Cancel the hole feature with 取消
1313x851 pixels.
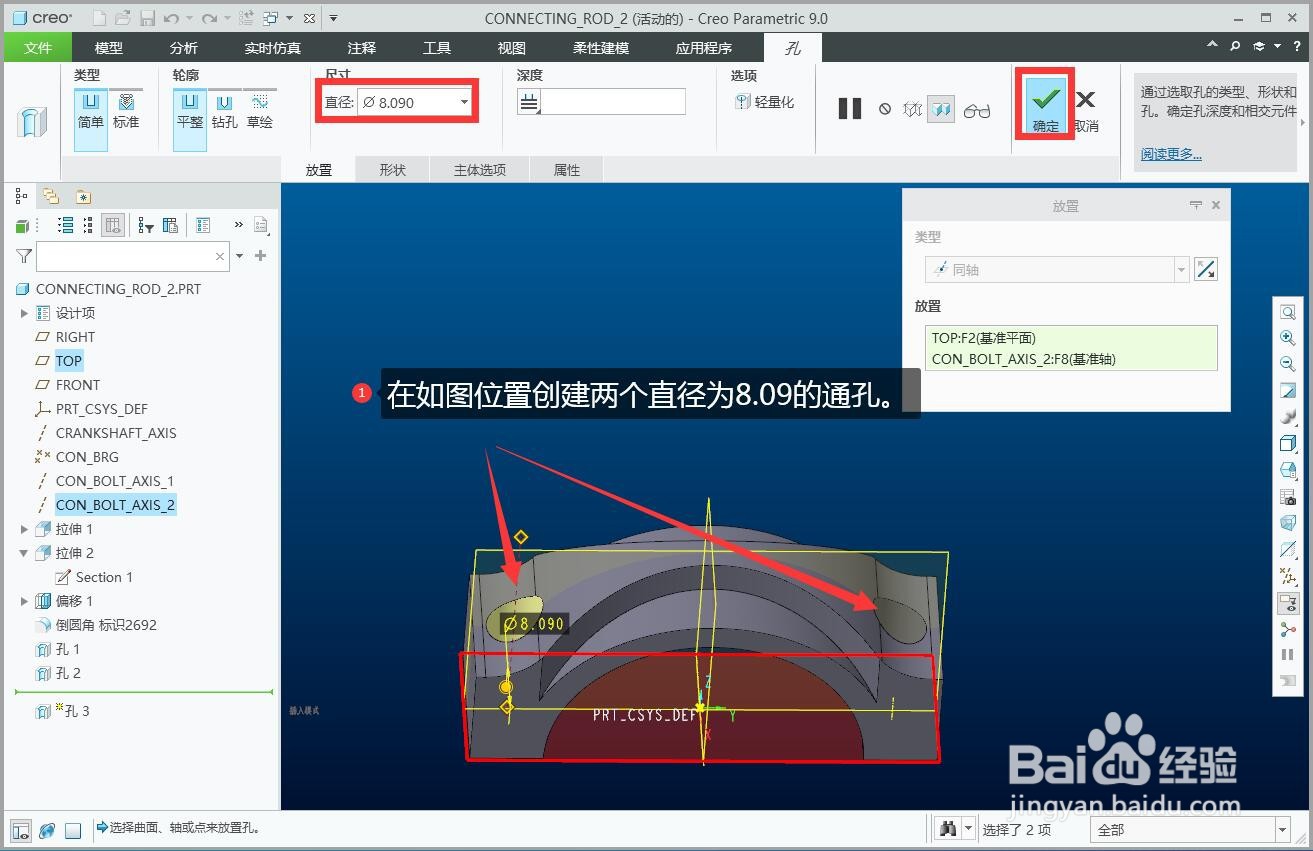[x=1086, y=110]
